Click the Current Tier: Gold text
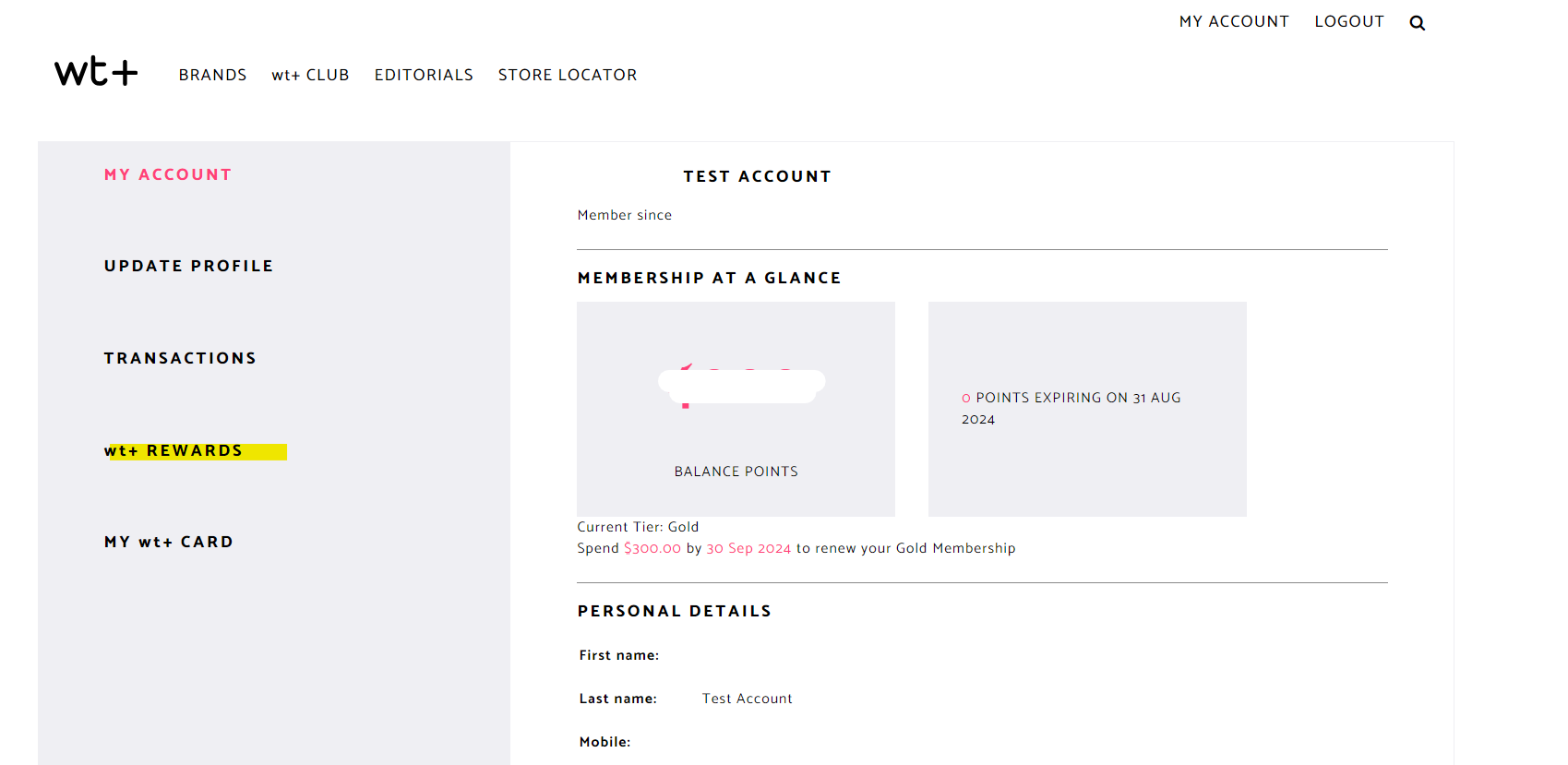Viewport: 1568px width, 765px height. pyautogui.click(x=638, y=527)
